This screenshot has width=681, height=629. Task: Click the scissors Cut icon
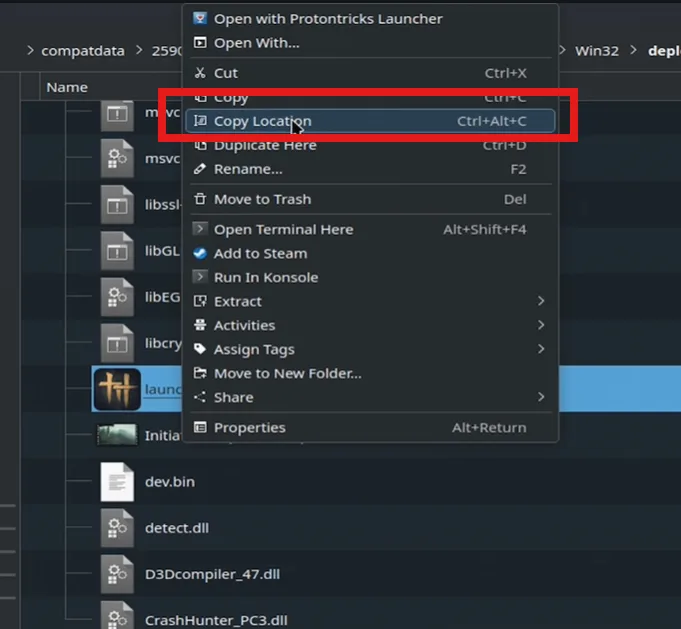coord(200,73)
